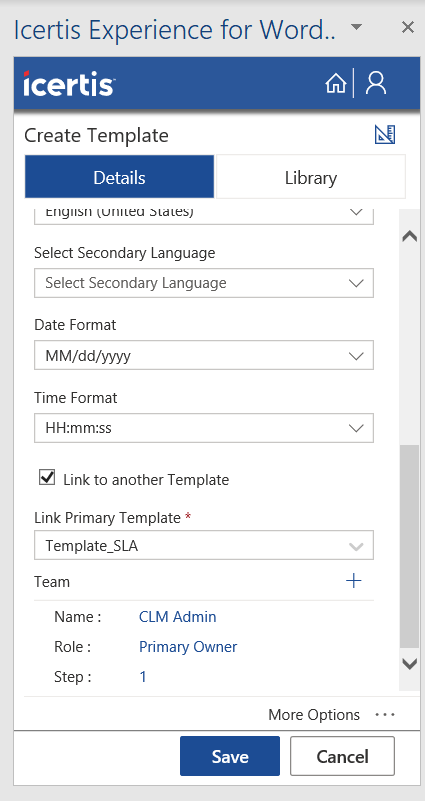Click the Team section heading
425x801 pixels.
52,582
